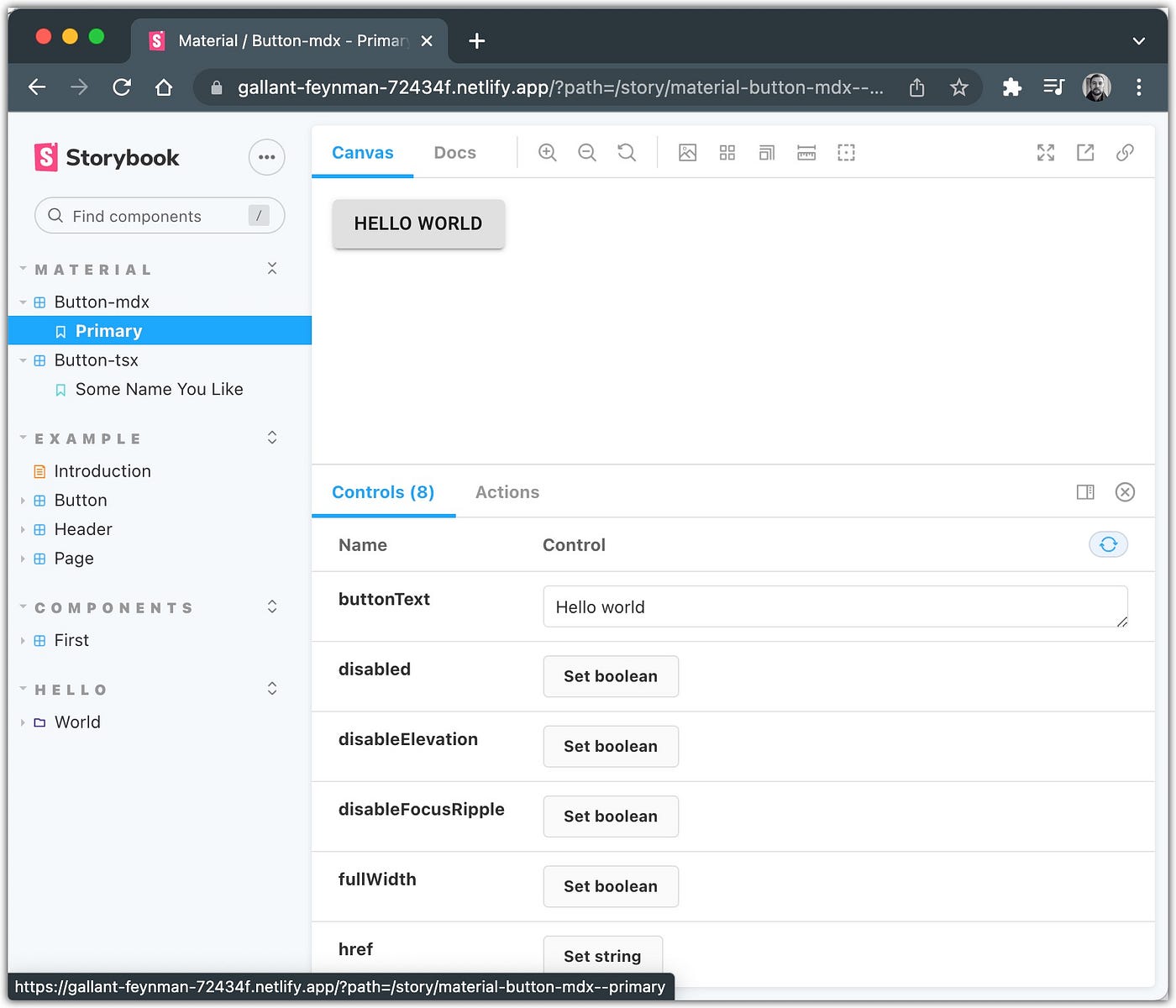Type in the buttonText control field
Image resolution: width=1176 pixels, height=1008 pixels.
click(836, 606)
